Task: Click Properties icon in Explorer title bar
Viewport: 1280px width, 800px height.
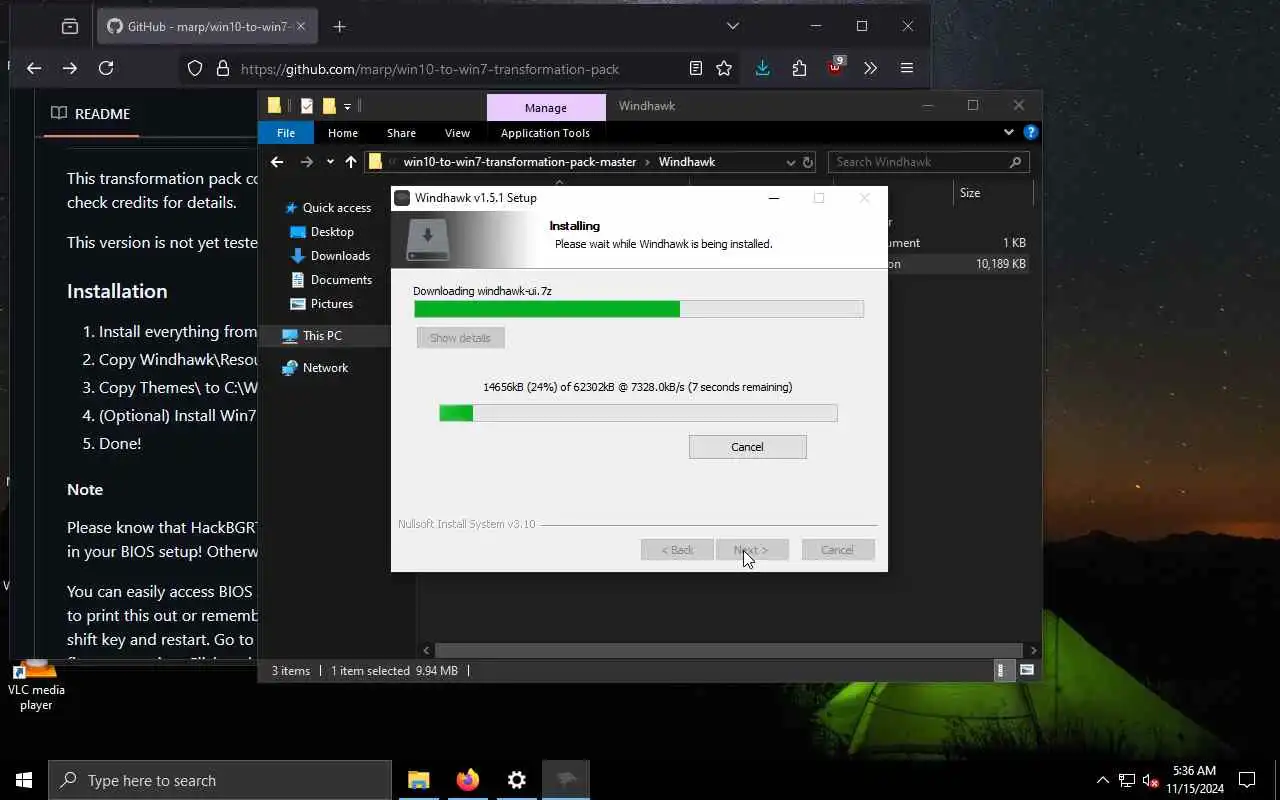Action: coord(307,106)
